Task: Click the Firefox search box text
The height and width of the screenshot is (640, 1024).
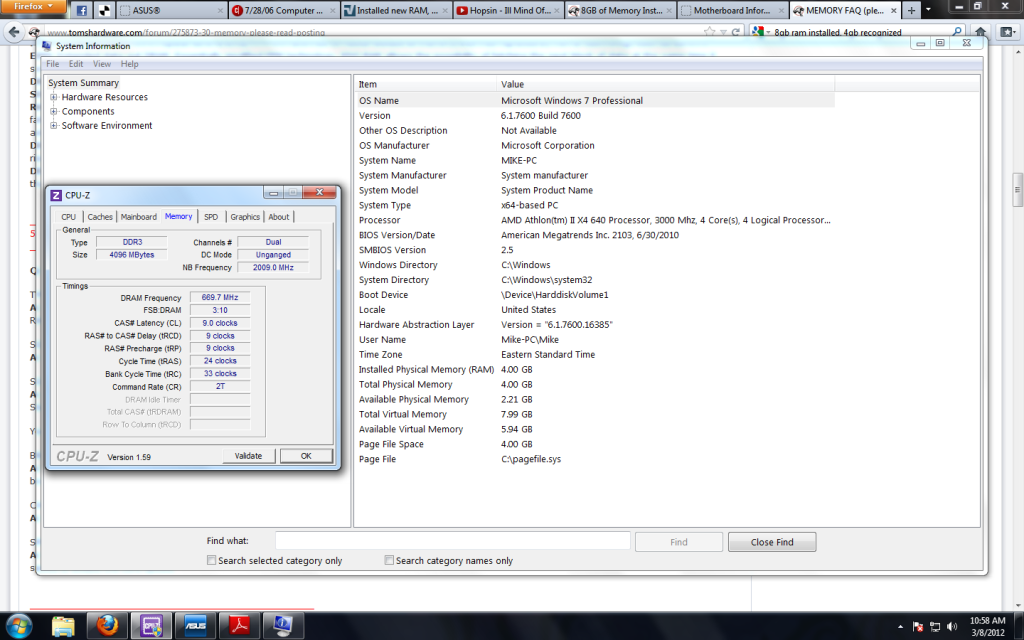Action: tap(838, 32)
